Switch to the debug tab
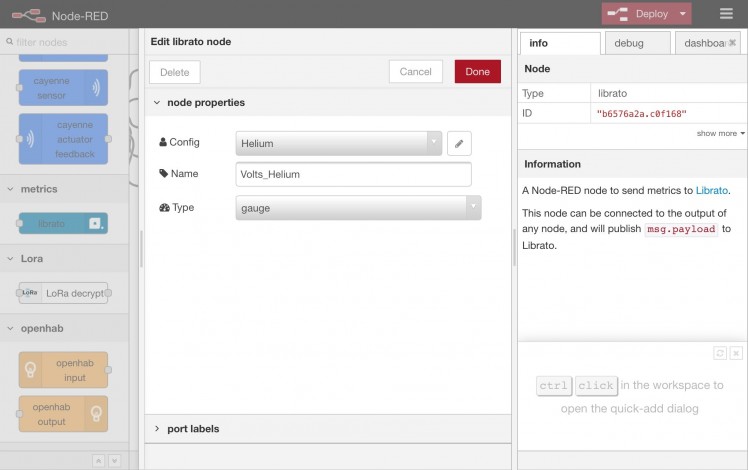 [638, 43]
